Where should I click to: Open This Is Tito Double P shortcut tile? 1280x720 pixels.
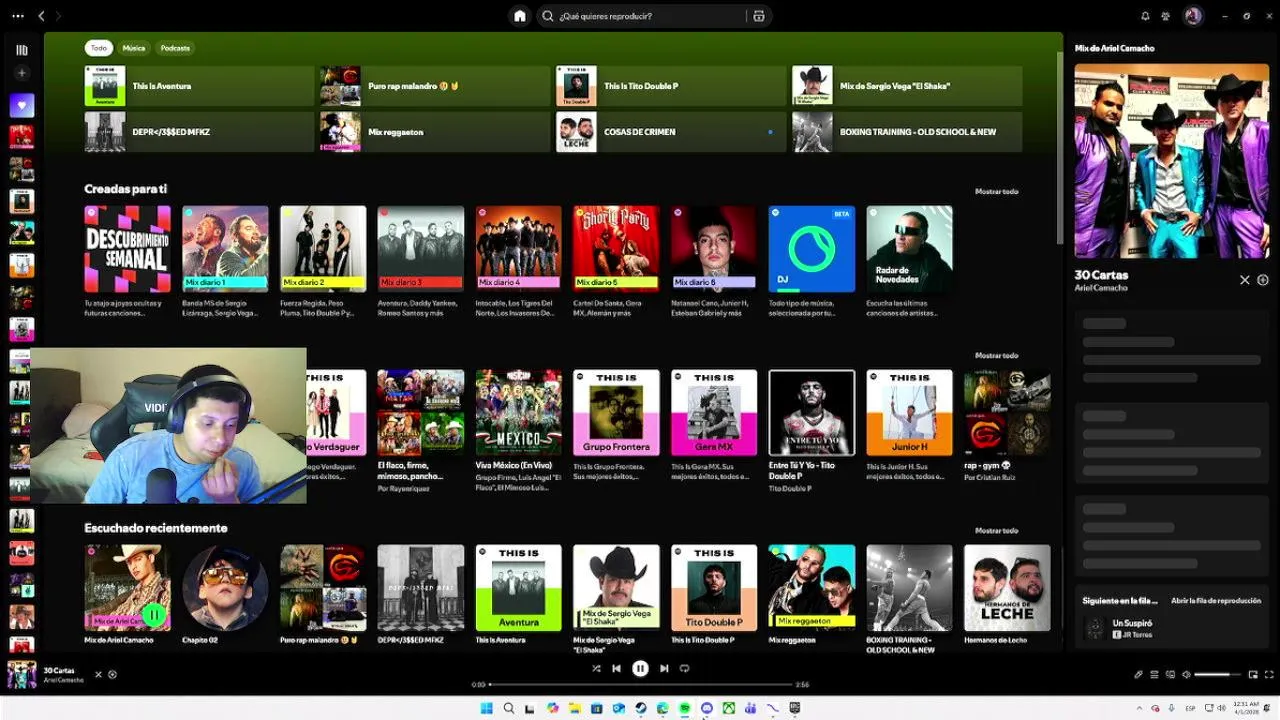[670, 86]
